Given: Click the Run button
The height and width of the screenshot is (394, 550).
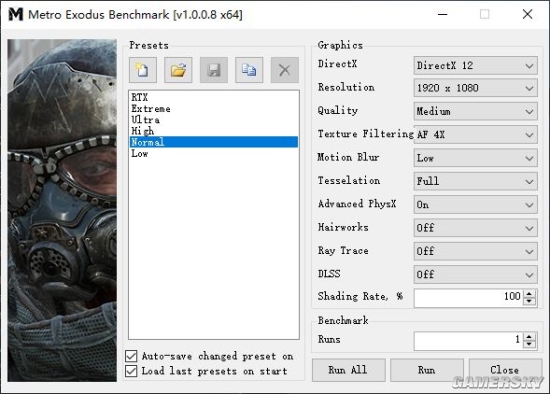Looking at the screenshot, I should click(427, 370).
